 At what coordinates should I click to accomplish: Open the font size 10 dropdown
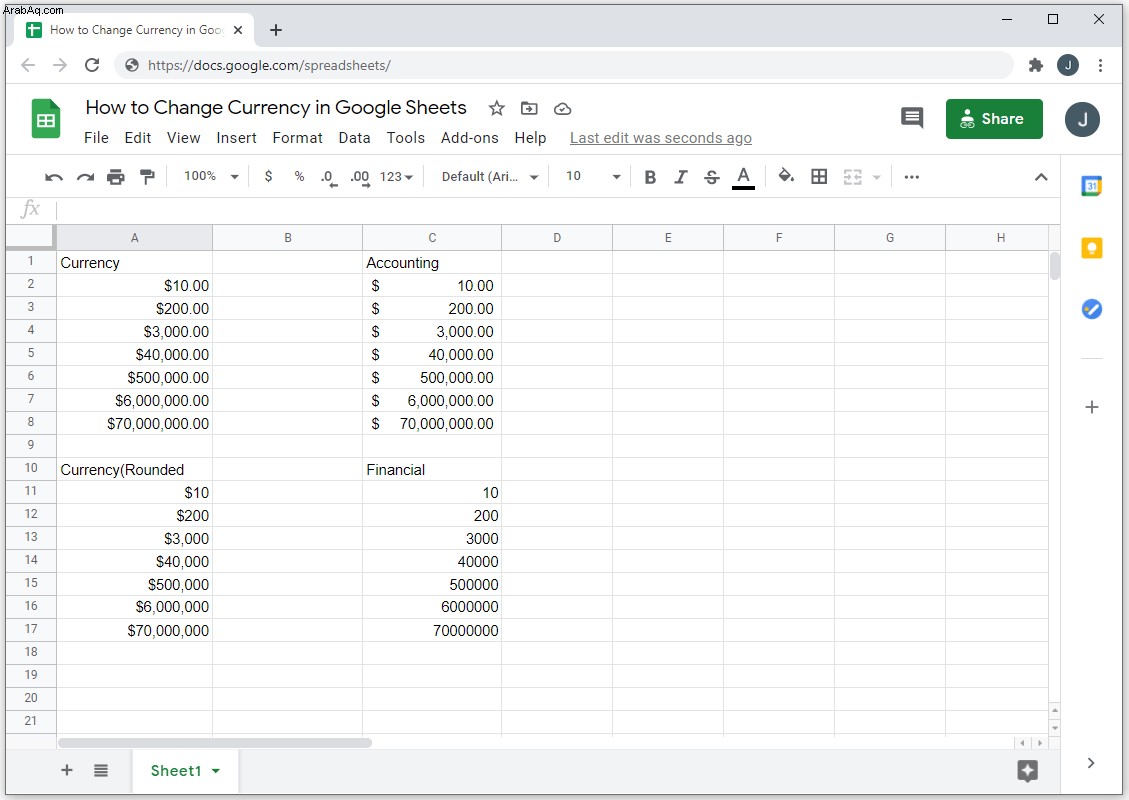(593, 176)
